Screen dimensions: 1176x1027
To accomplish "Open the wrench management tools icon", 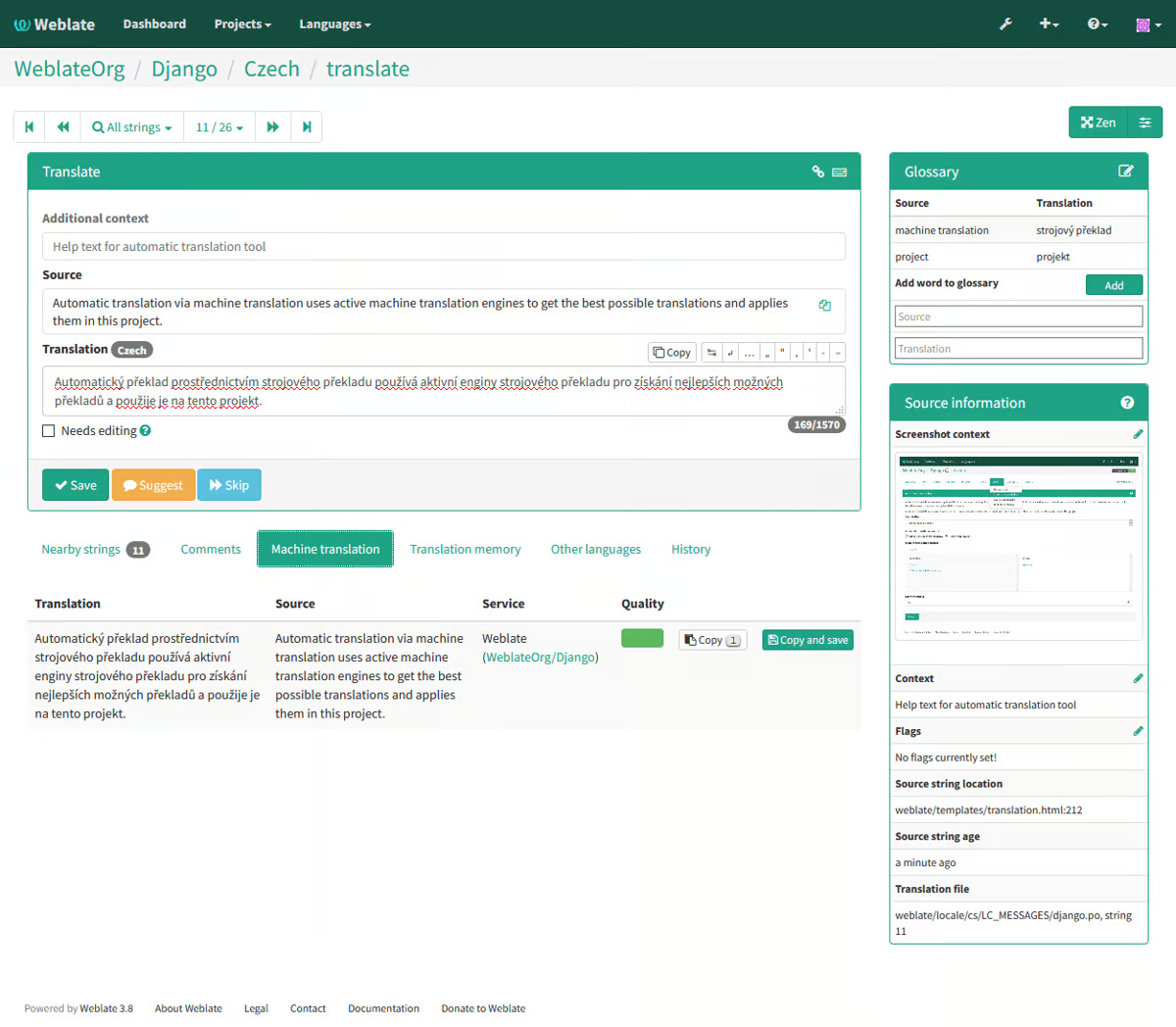I will pos(1005,24).
